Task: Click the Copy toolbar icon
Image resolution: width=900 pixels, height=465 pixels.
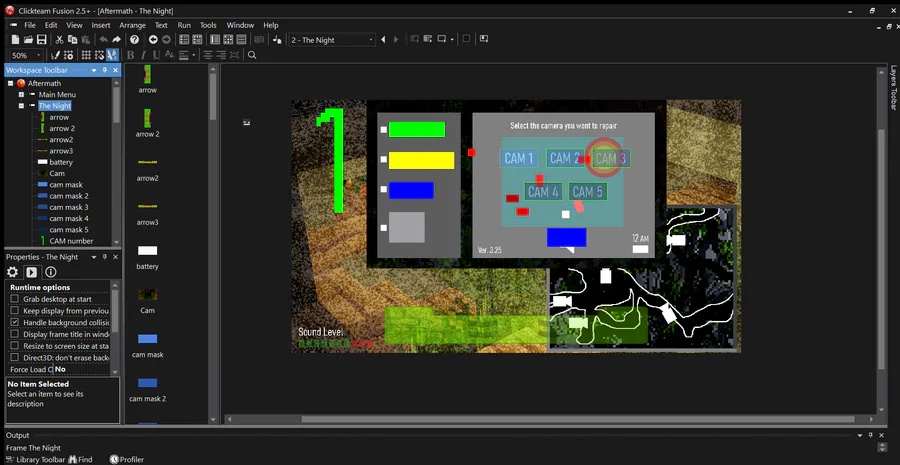Action: [x=72, y=40]
